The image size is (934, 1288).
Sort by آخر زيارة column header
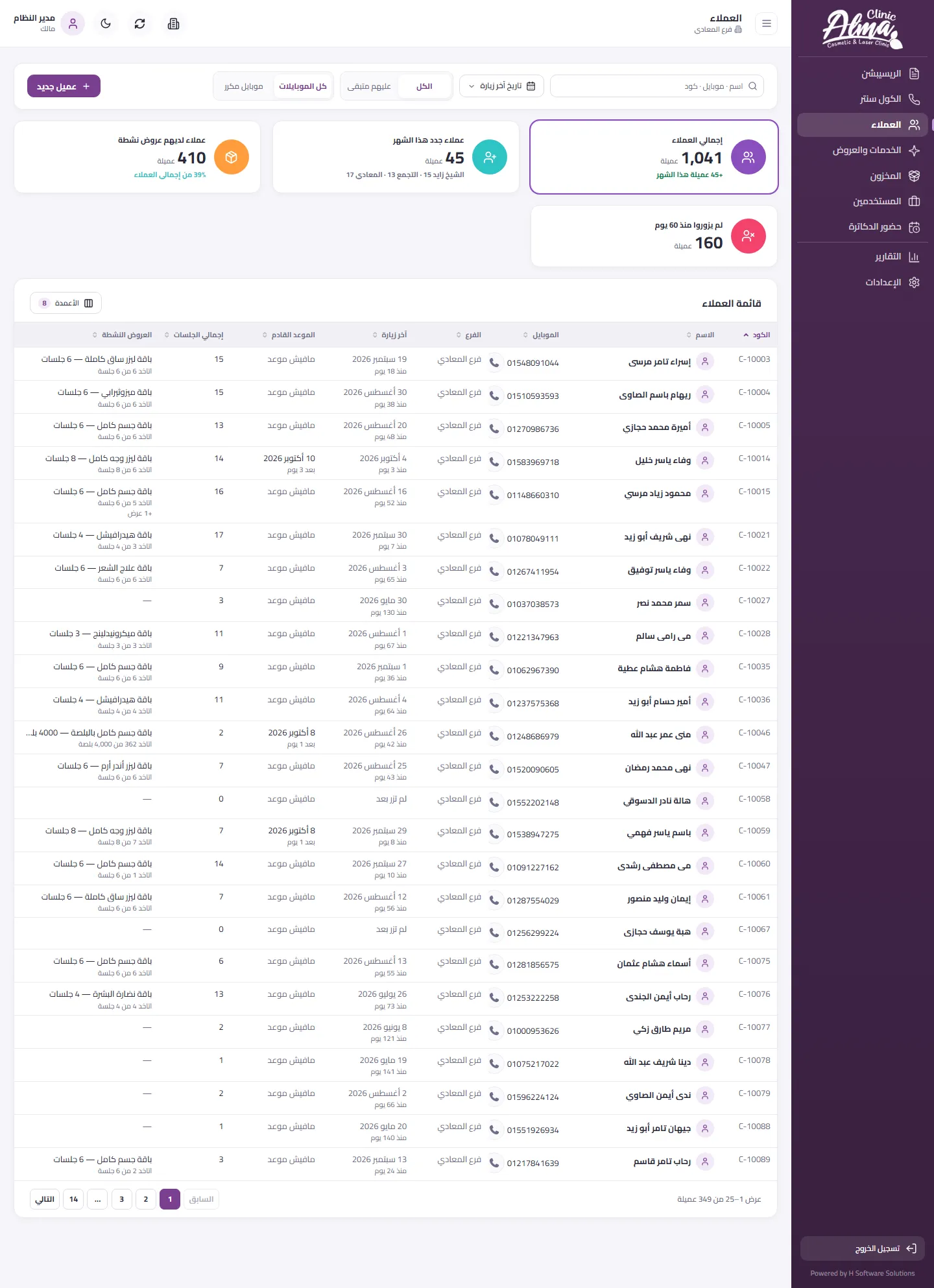(x=390, y=335)
